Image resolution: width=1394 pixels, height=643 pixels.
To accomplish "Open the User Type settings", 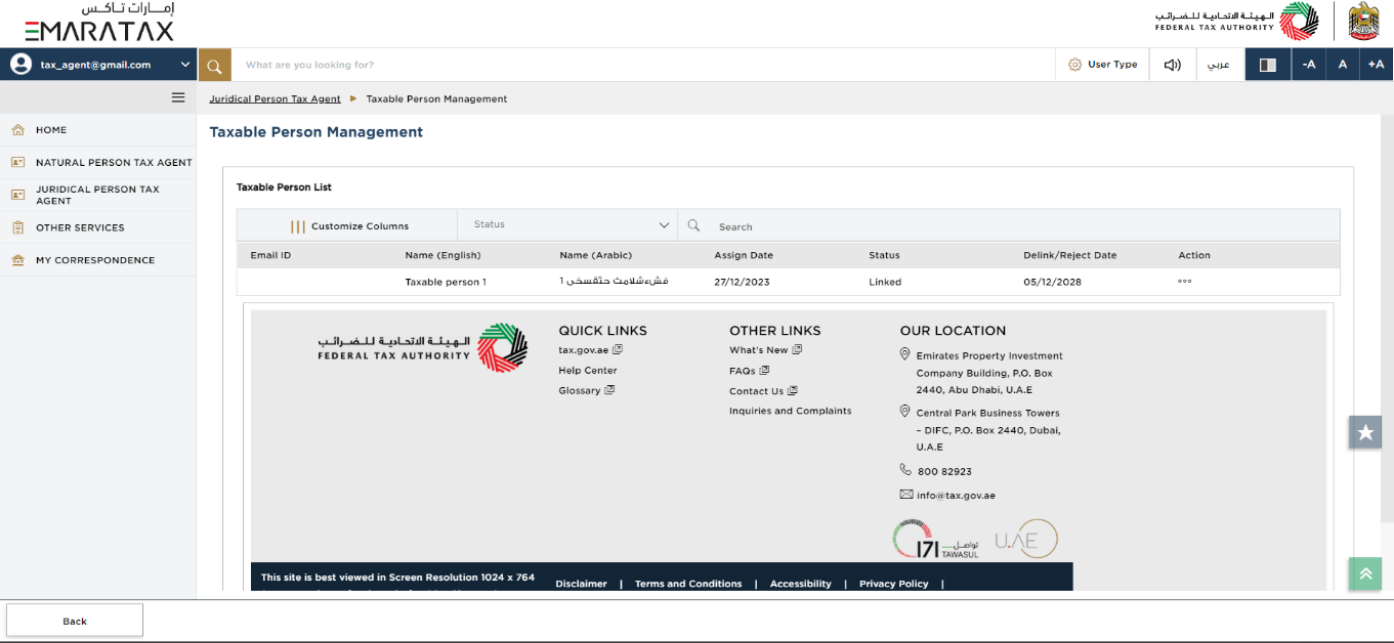I will (x=1102, y=64).
